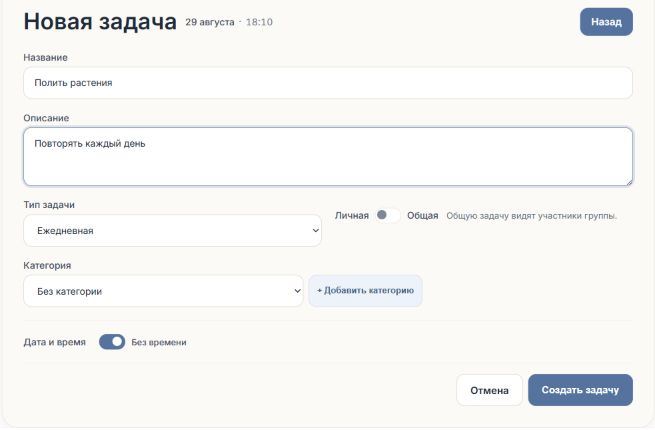Image resolution: width=655 pixels, height=430 pixels.
Task: Select the Личная label
Action: tap(352, 216)
